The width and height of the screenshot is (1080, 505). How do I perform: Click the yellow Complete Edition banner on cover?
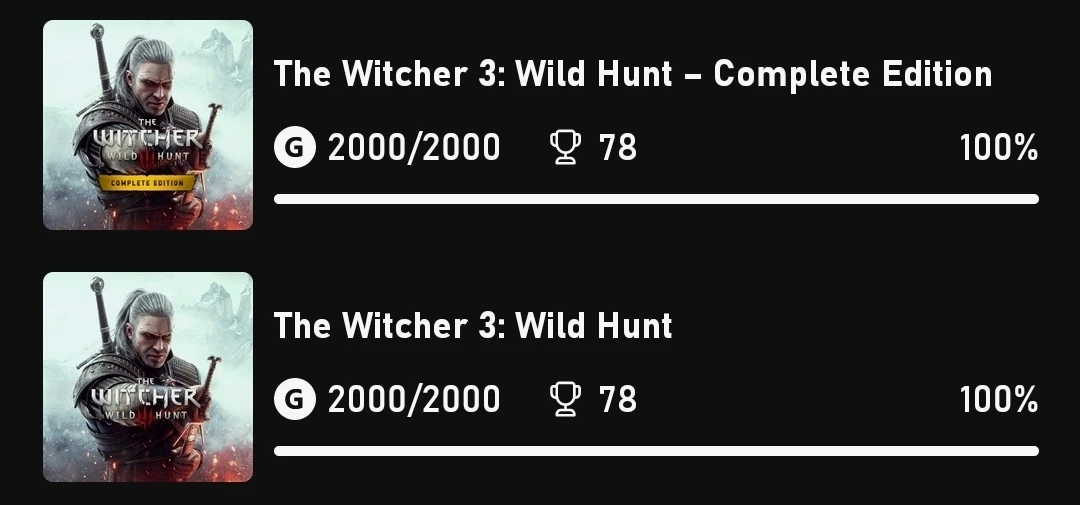[147, 183]
